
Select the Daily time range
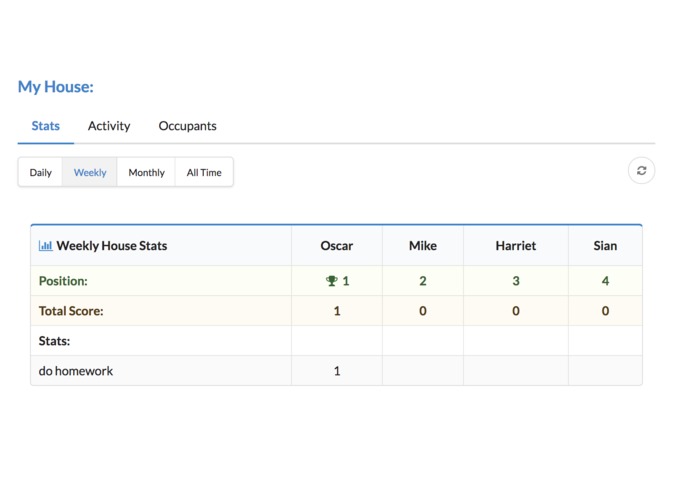40,172
